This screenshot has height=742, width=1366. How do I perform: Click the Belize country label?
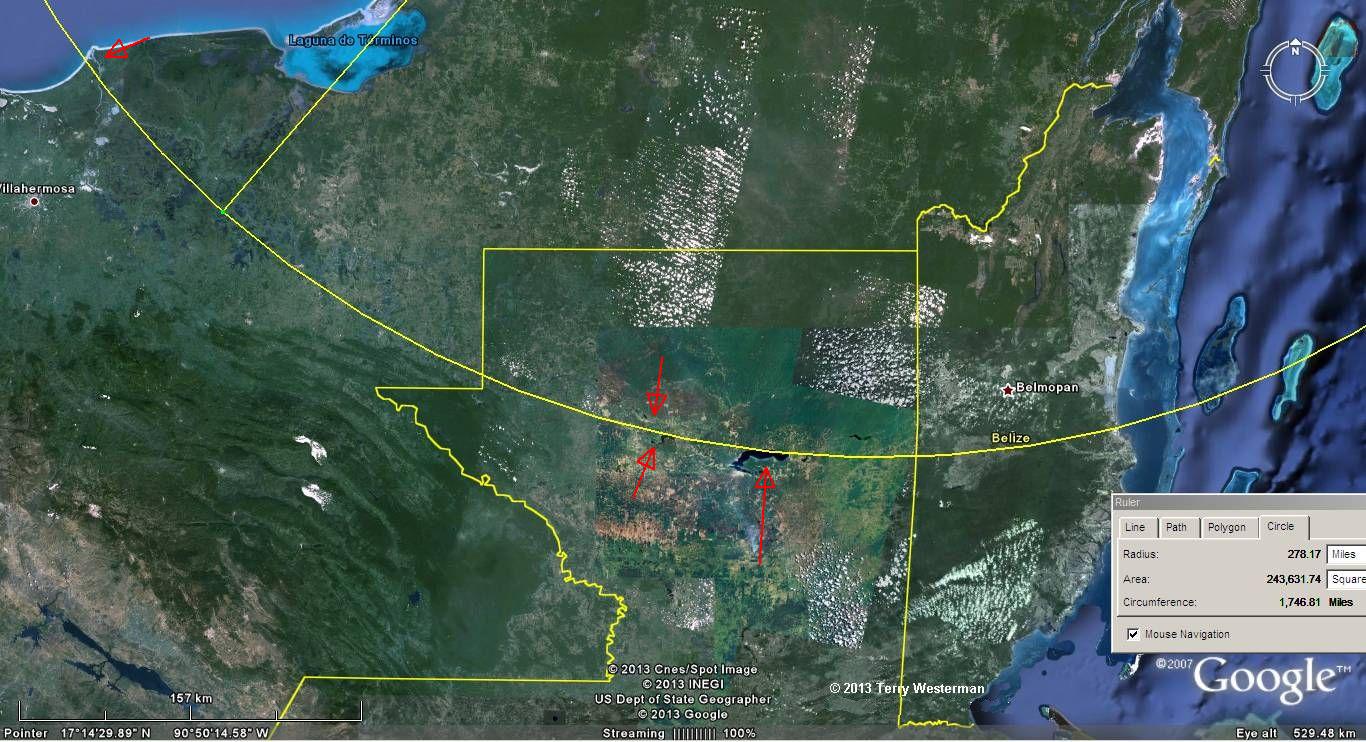pos(1010,438)
